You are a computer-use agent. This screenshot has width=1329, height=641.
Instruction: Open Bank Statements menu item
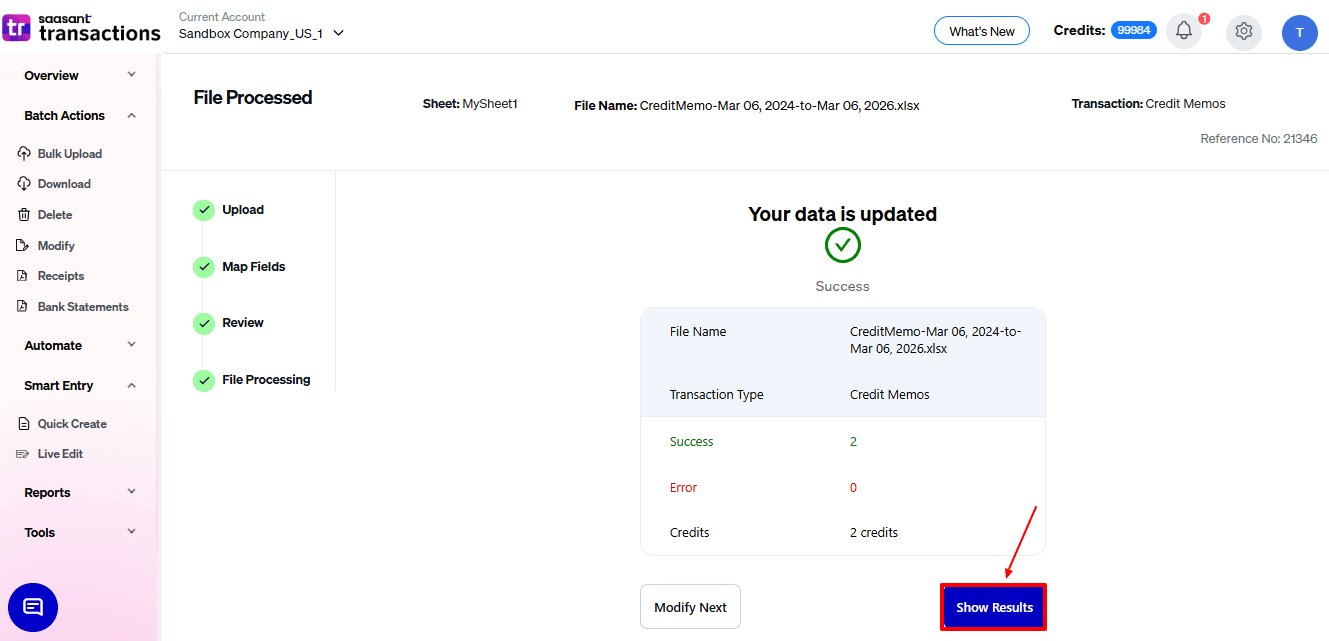83,307
